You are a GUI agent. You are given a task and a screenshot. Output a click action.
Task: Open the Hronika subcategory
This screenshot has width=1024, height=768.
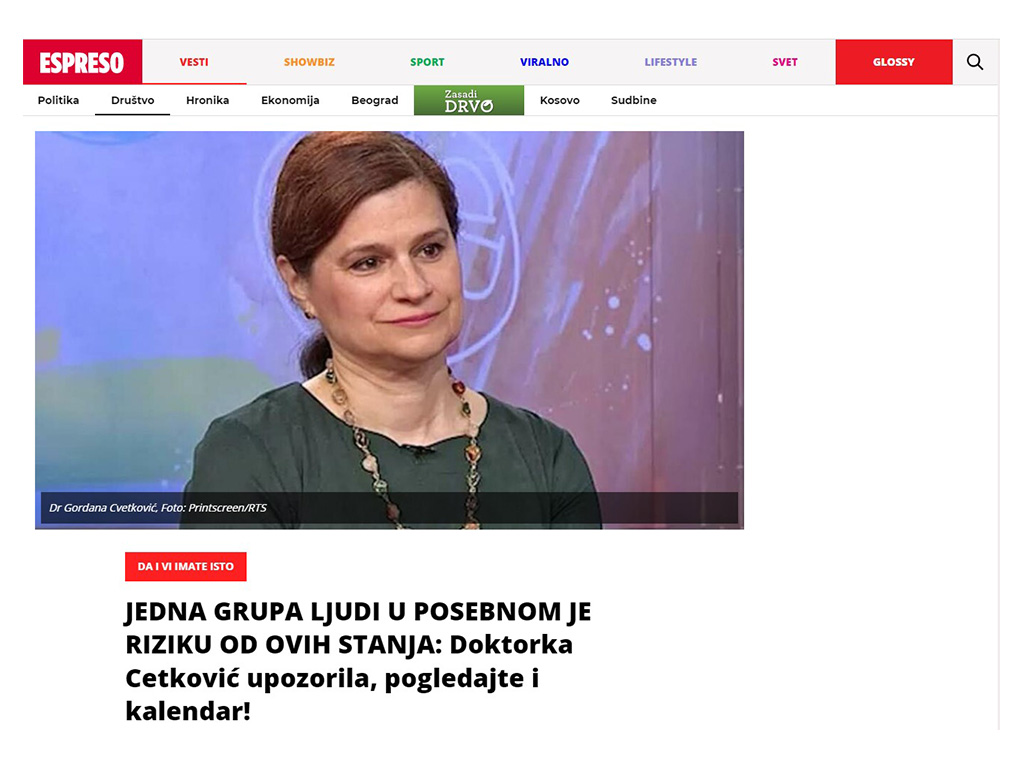click(x=208, y=100)
